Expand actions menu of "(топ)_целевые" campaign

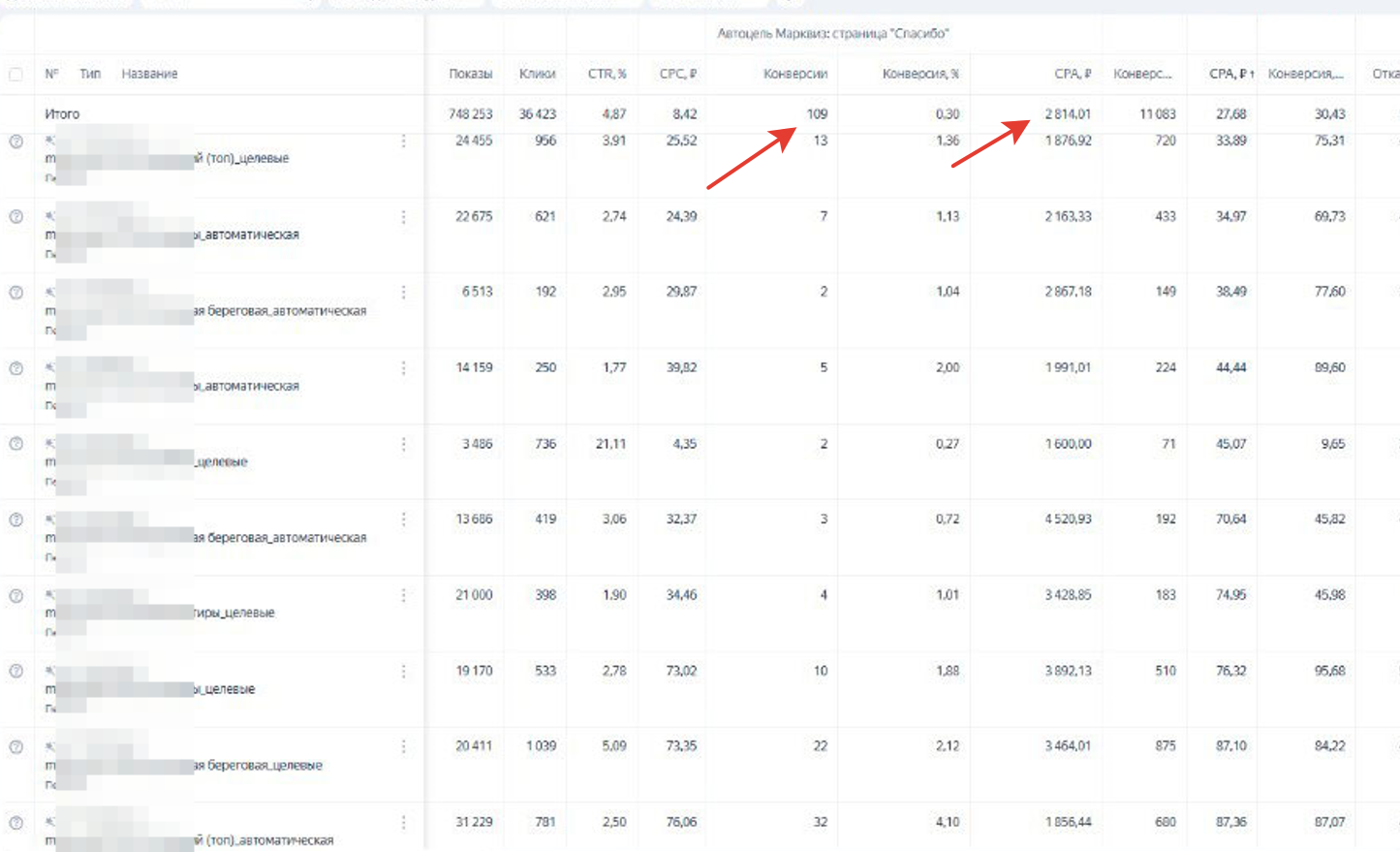[x=403, y=142]
